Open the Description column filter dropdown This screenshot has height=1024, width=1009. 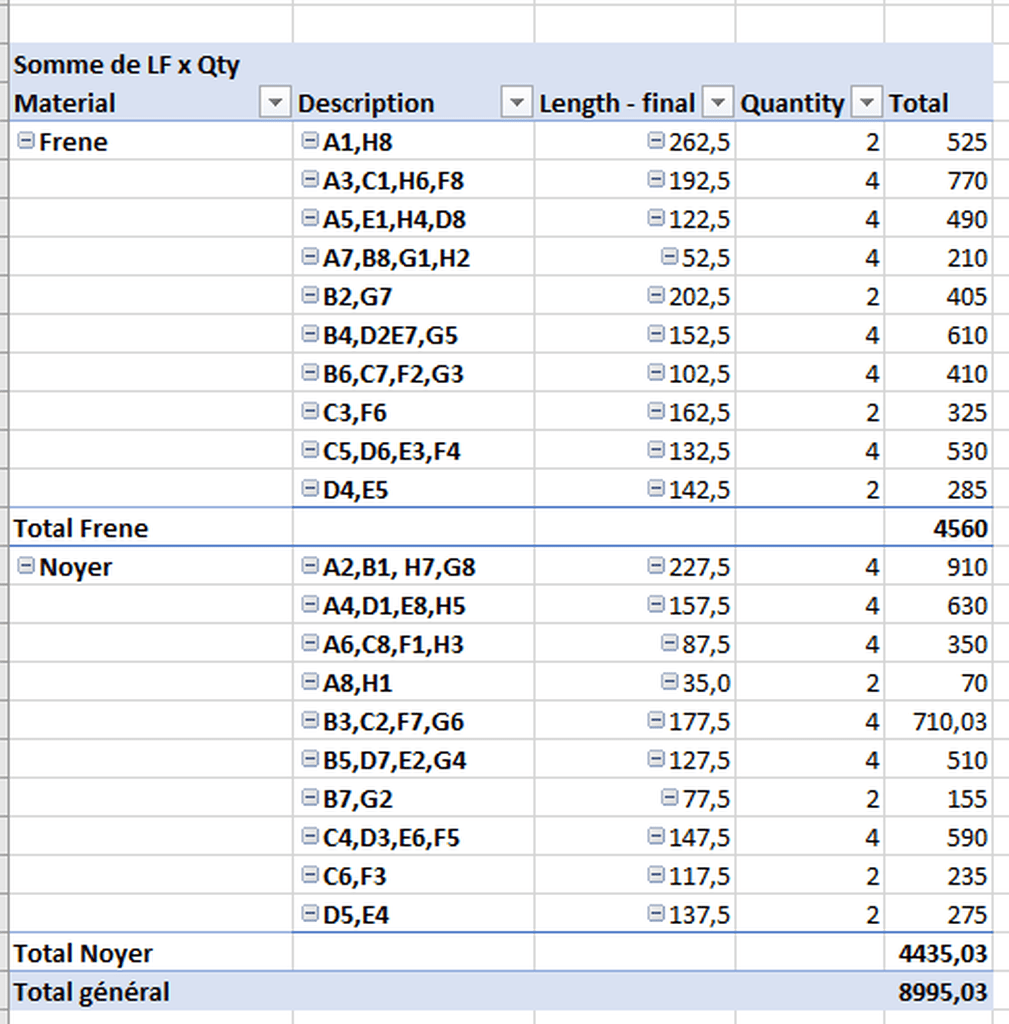[516, 103]
